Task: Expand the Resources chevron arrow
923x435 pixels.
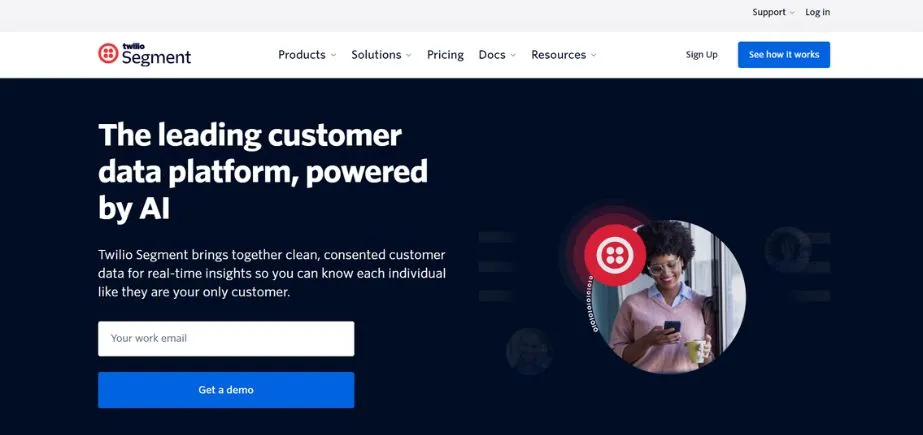Action: (593, 55)
